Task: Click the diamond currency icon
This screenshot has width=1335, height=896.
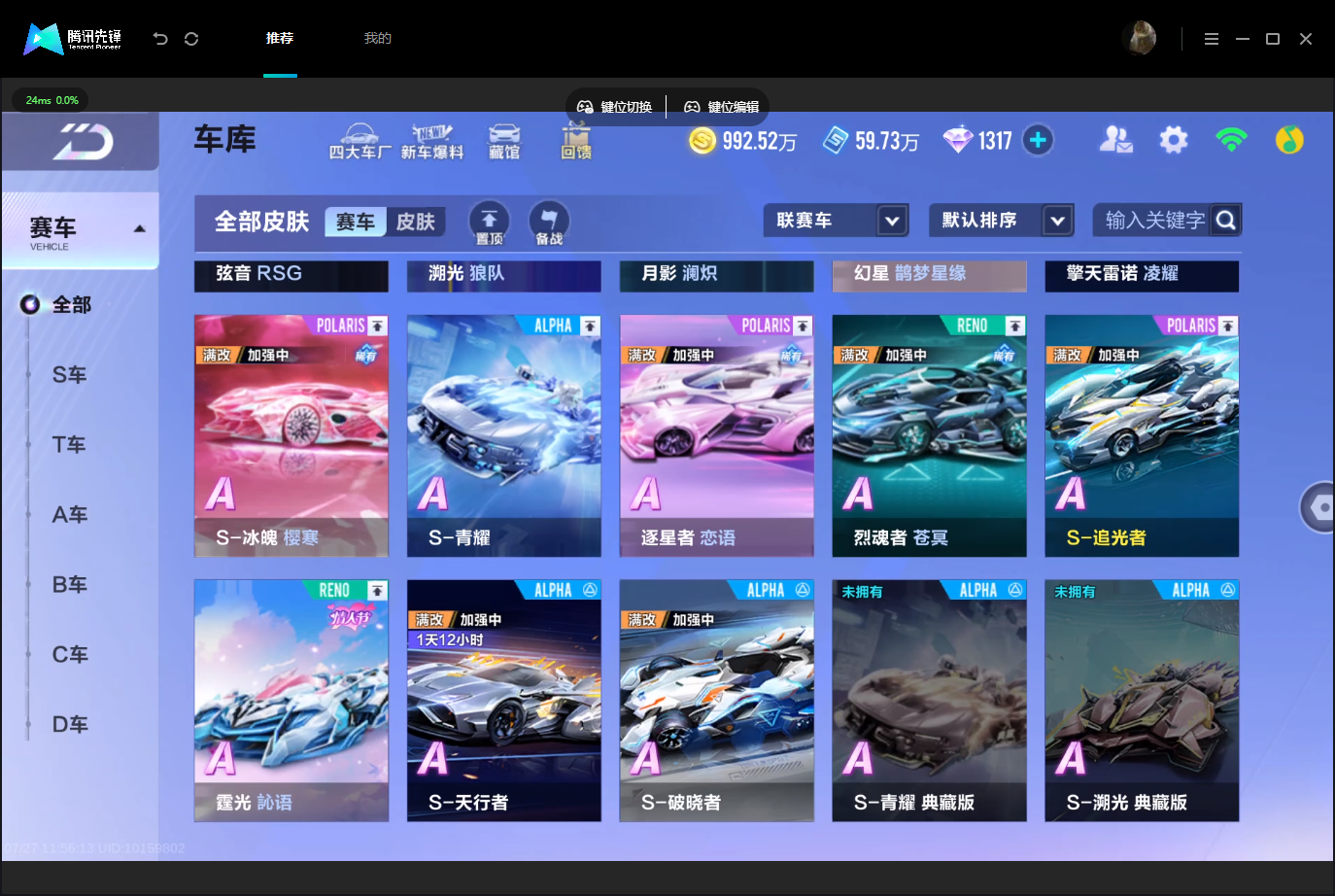Action: (x=957, y=141)
